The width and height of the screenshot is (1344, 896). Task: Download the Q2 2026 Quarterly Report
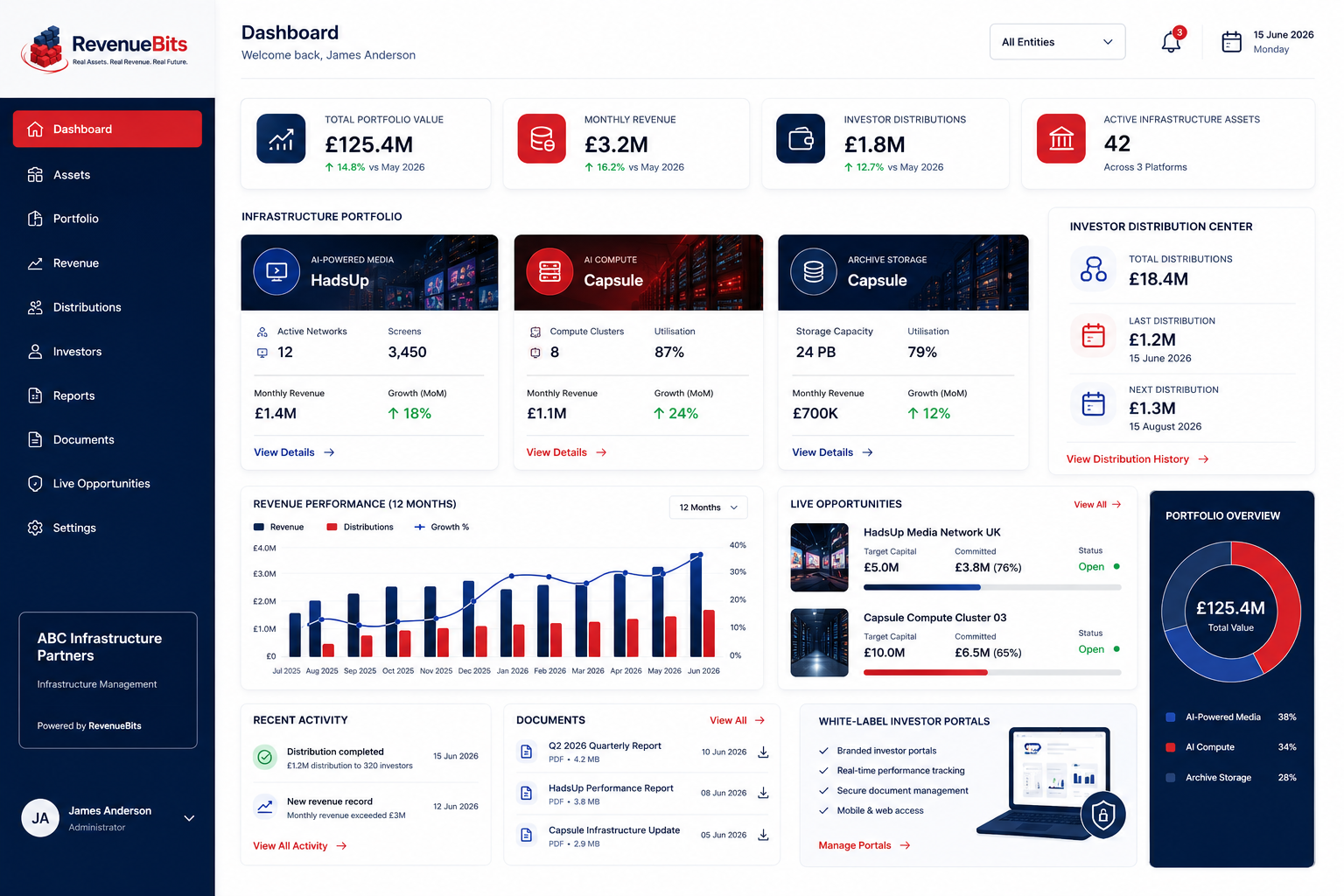coord(763,752)
